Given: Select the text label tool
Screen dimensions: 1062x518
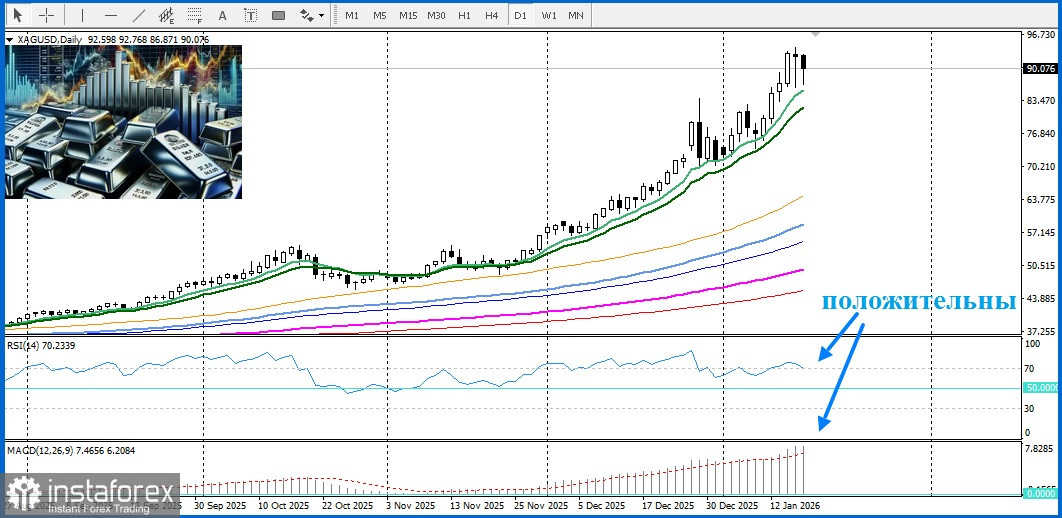Looking at the screenshot, I should [x=250, y=16].
